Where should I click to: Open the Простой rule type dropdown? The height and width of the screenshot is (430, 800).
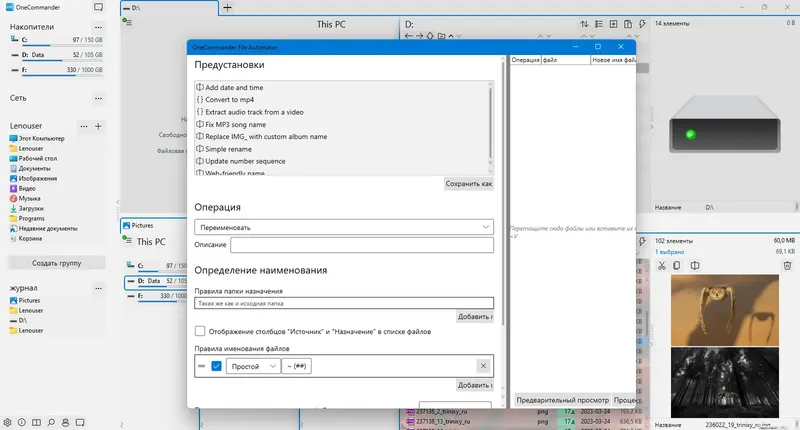tap(253, 366)
